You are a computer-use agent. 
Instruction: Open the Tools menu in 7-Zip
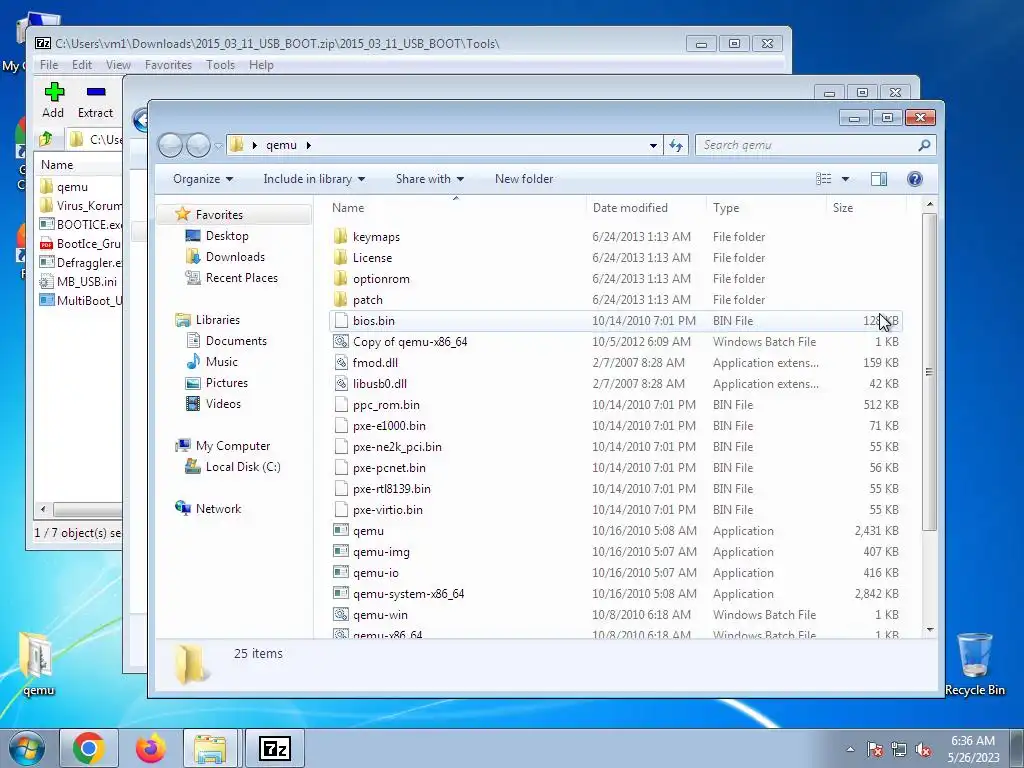[220, 65]
